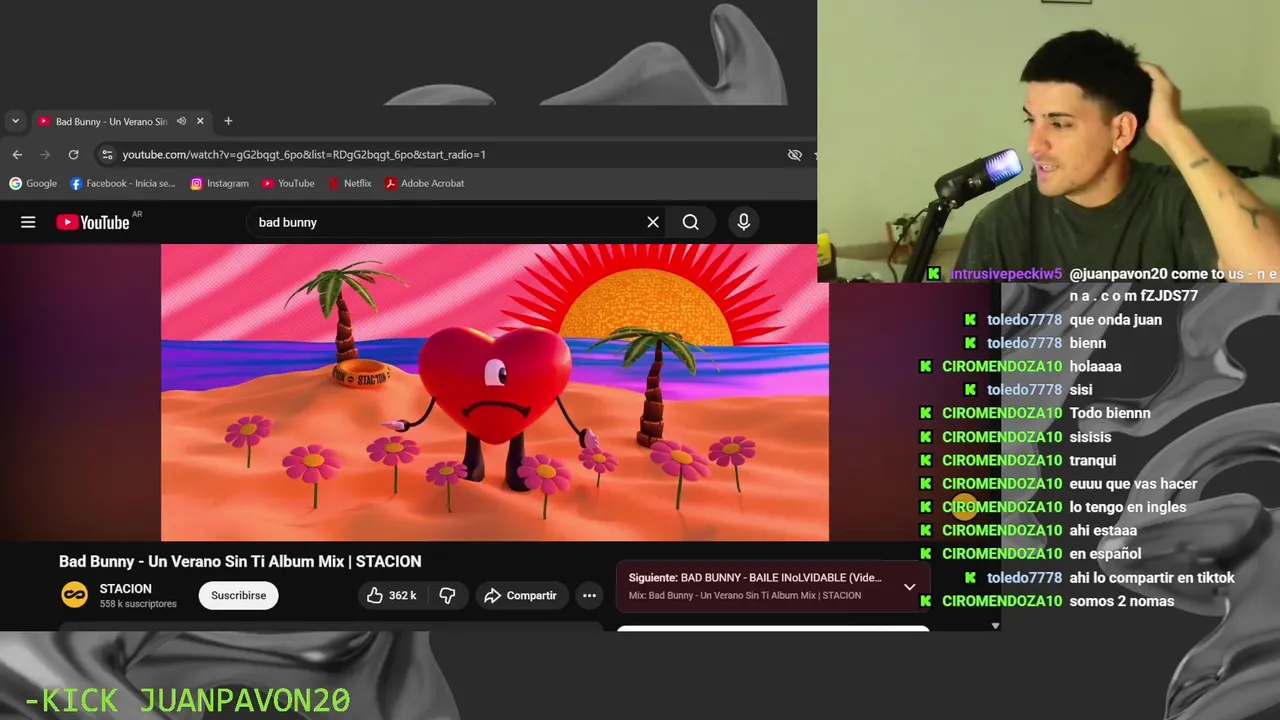Go back to previous page
Viewport: 1280px width, 720px height.
(x=17, y=155)
